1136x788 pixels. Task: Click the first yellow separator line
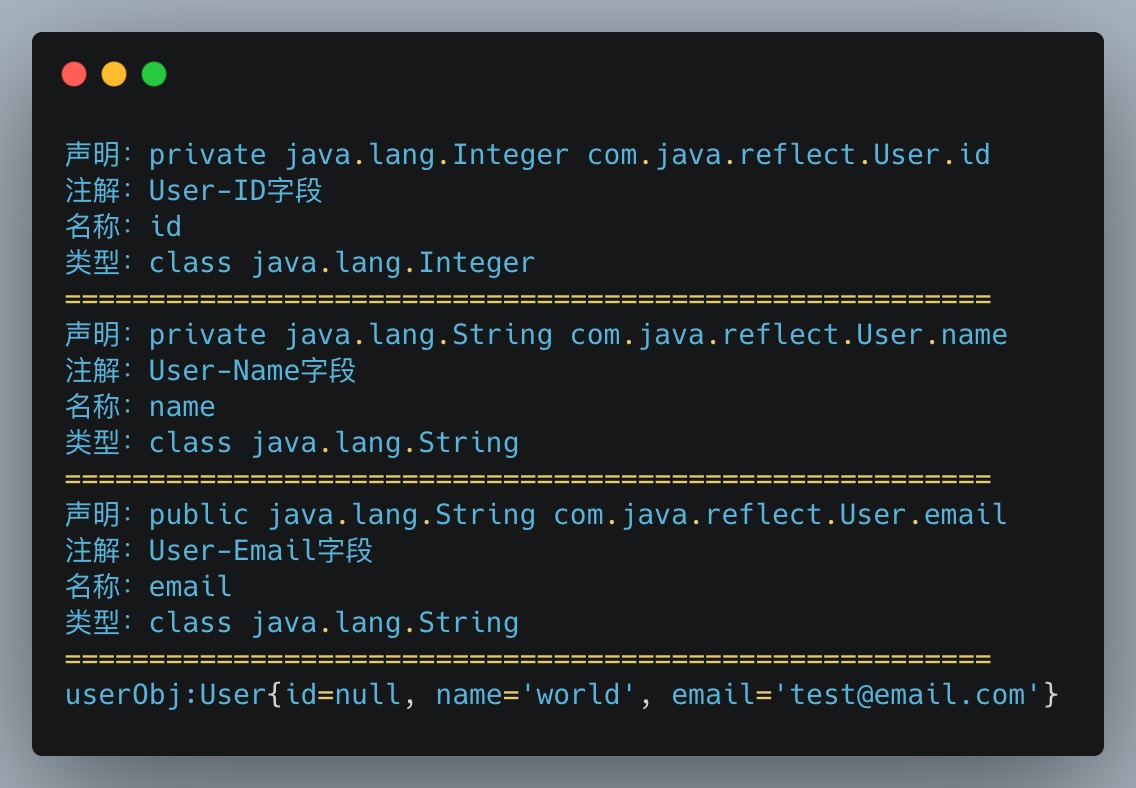[x=527, y=299]
